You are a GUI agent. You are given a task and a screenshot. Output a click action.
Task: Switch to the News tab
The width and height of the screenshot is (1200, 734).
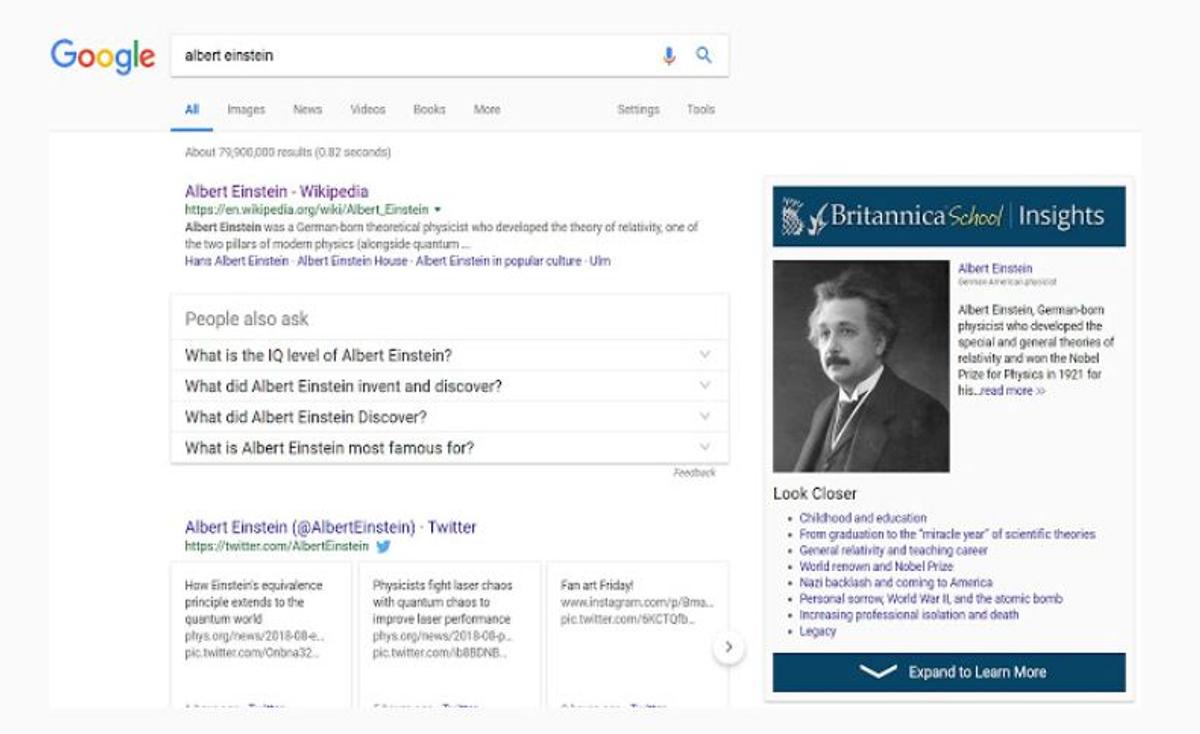[307, 110]
